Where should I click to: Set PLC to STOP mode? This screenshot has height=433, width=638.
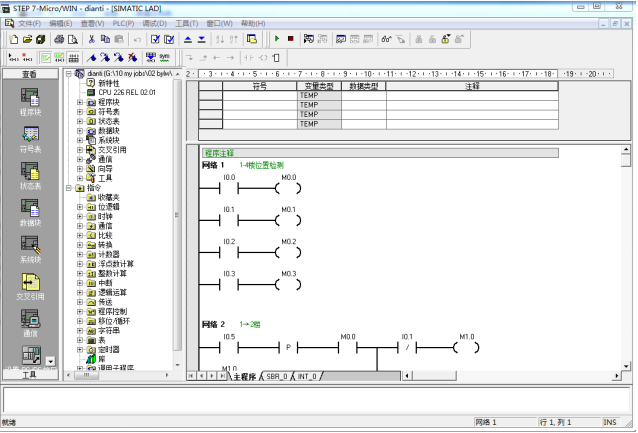coord(291,39)
